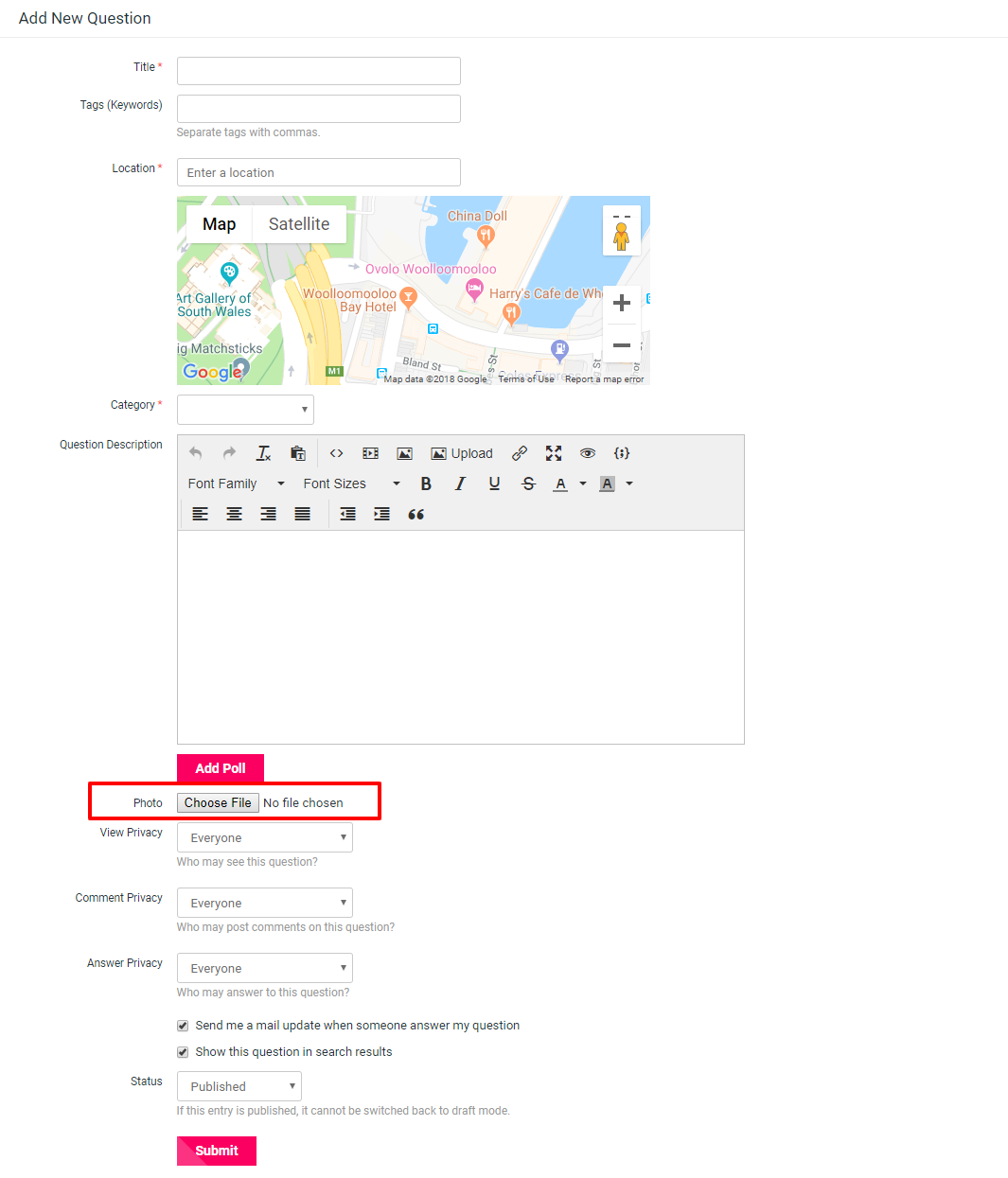Open the Category dropdown

pyautogui.click(x=245, y=410)
